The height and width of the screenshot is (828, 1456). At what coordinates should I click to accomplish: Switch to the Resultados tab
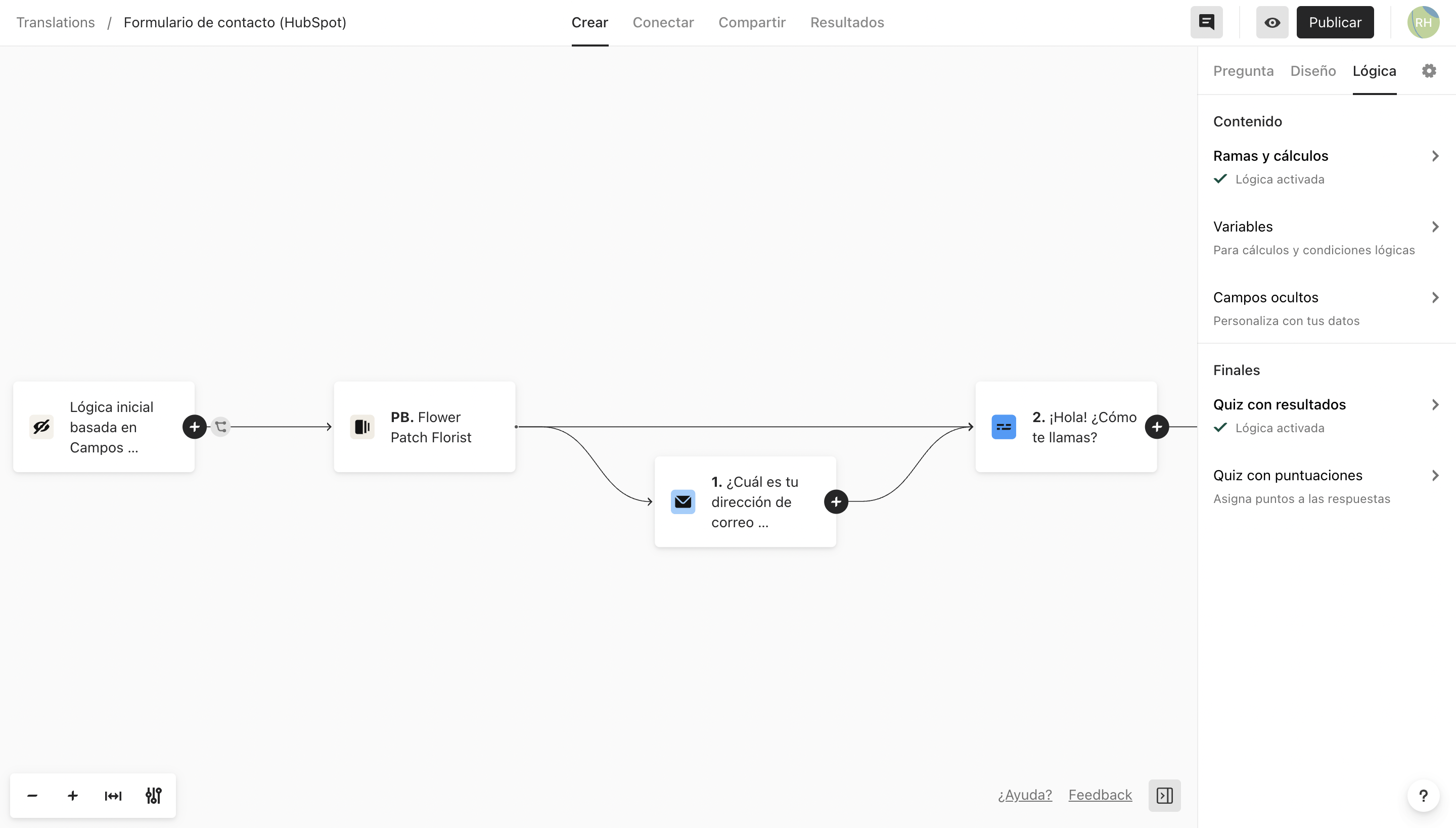(847, 22)
